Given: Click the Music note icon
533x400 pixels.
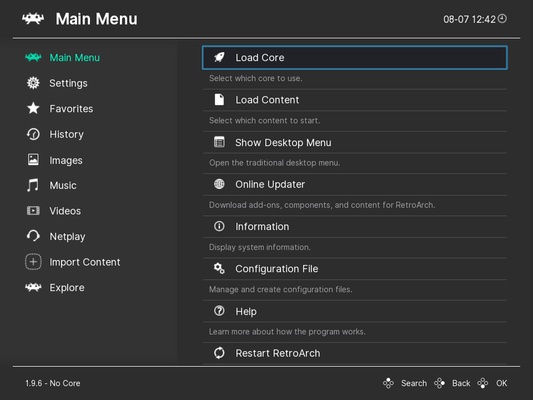Looking at the screenshot, I should pos(33,185).
